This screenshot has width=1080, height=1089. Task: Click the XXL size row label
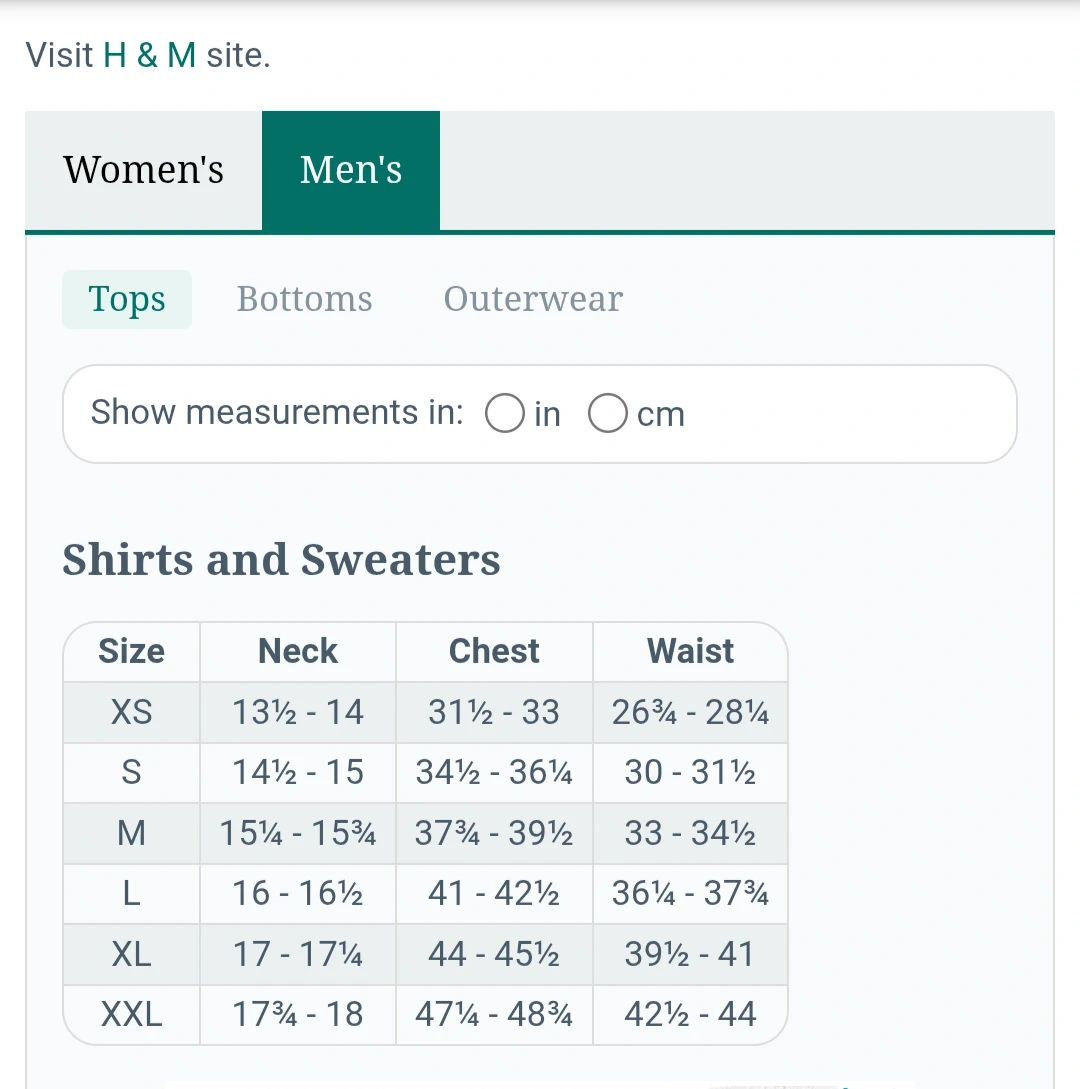[x=131, y=1015]
